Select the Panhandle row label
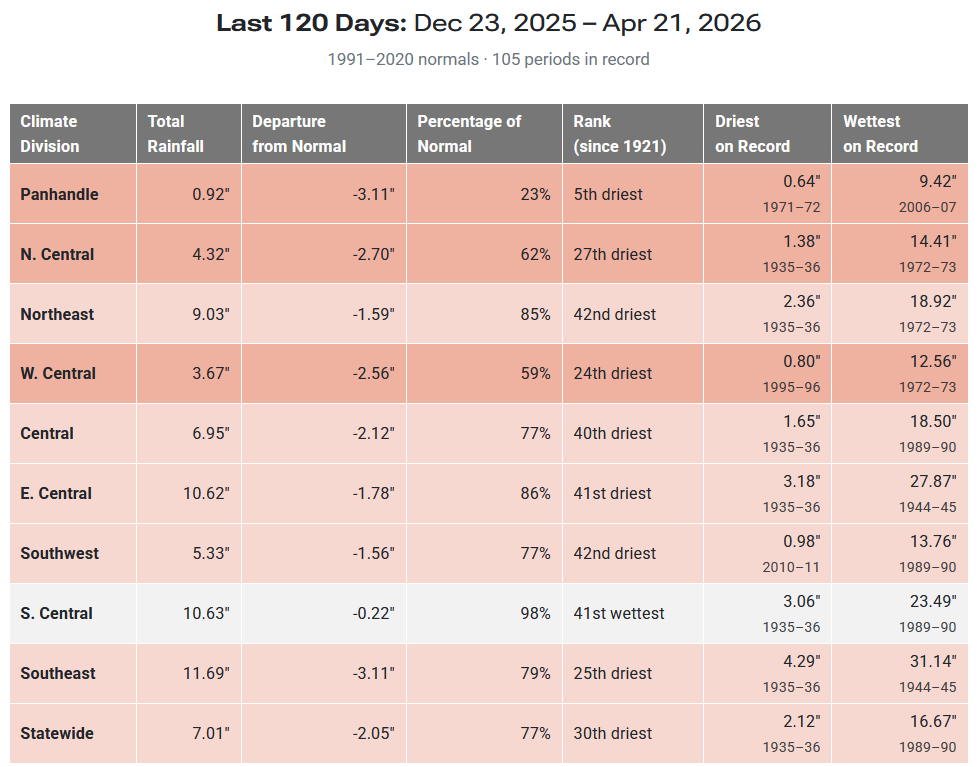The height and width of the screenshot is (767, 978). pos(60,194)
